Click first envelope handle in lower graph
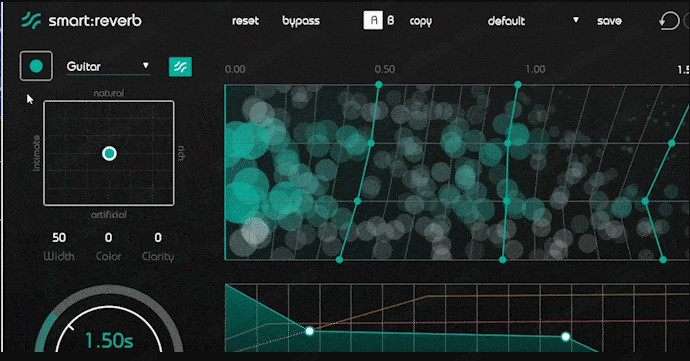 click(310, 331)
